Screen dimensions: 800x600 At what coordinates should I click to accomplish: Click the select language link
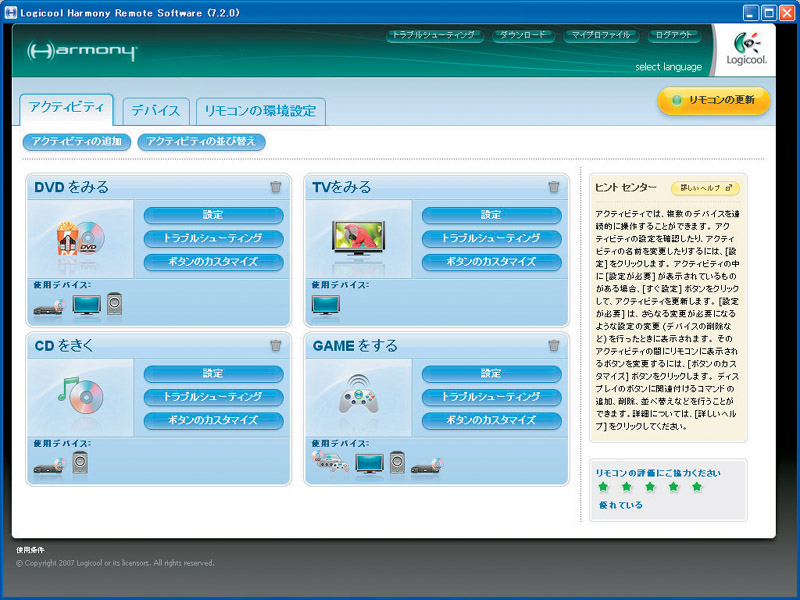668,67
